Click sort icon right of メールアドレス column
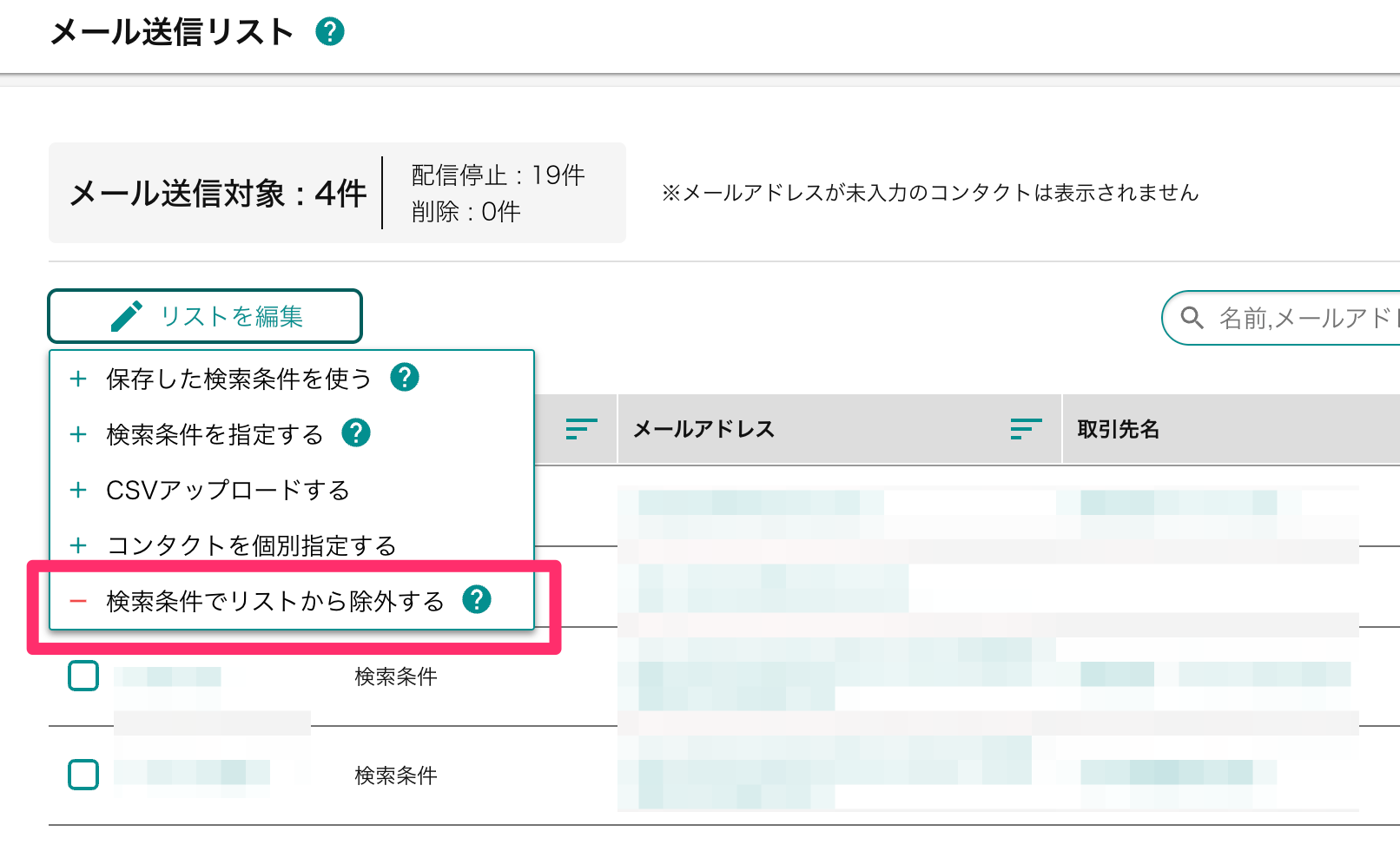1400x858 pixels. (x=1026, y=429)
